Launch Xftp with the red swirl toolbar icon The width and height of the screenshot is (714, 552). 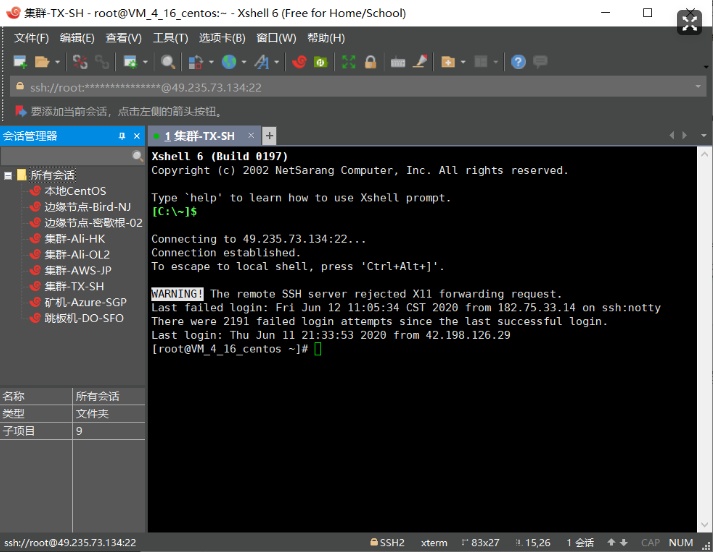[299, 61]
